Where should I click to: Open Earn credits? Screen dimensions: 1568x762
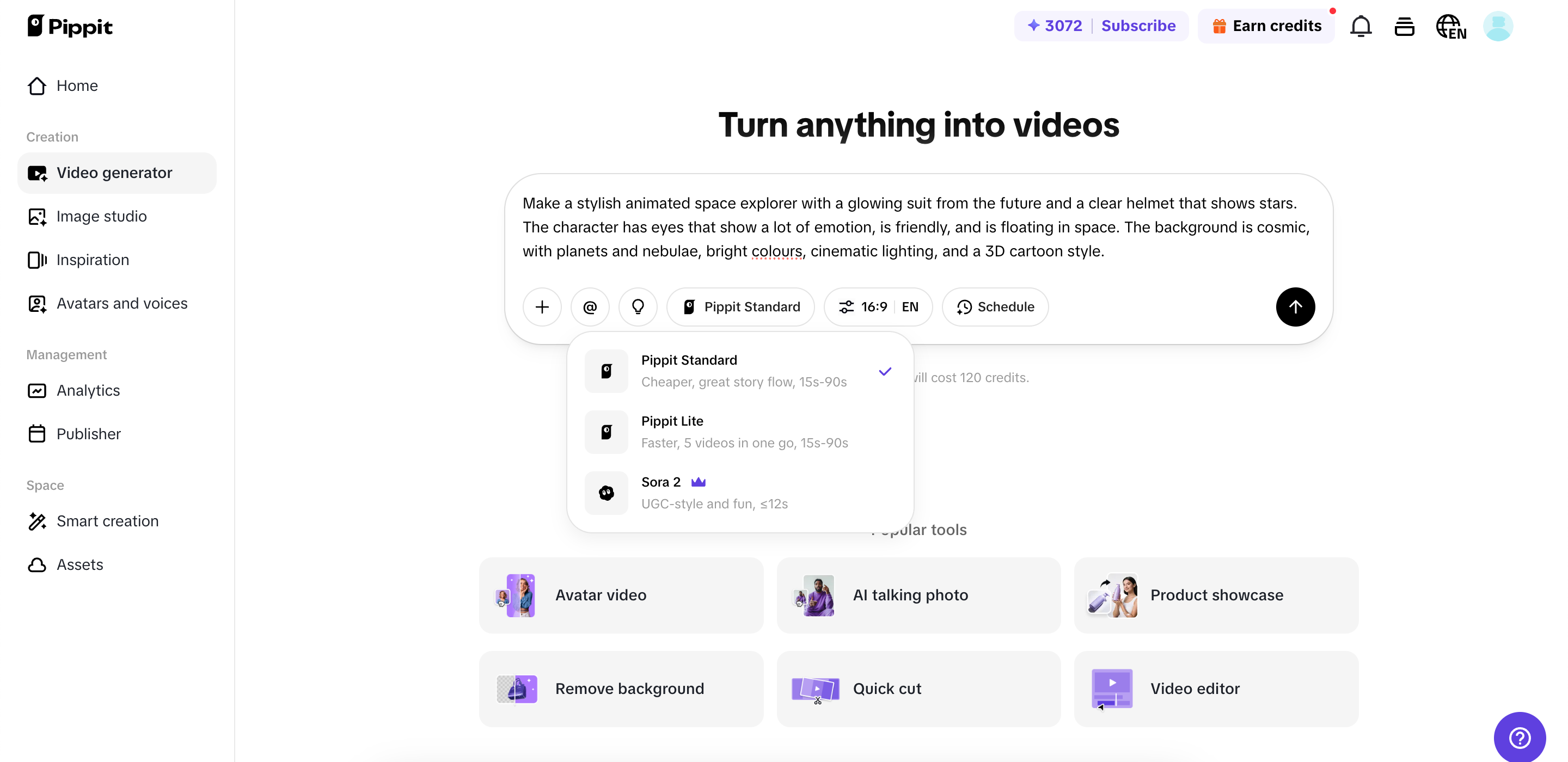click(1265, 26)
